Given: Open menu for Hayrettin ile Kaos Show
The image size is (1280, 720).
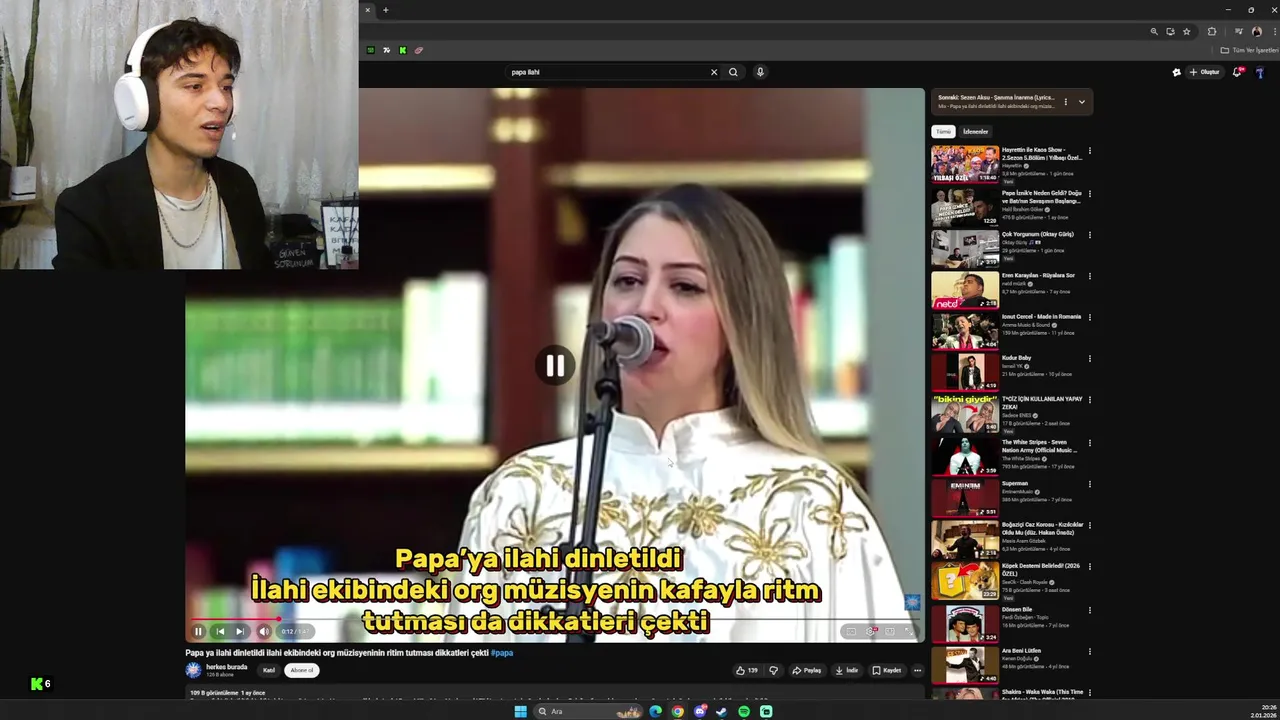Looking at the screenshot, I should pos(1090,151).
